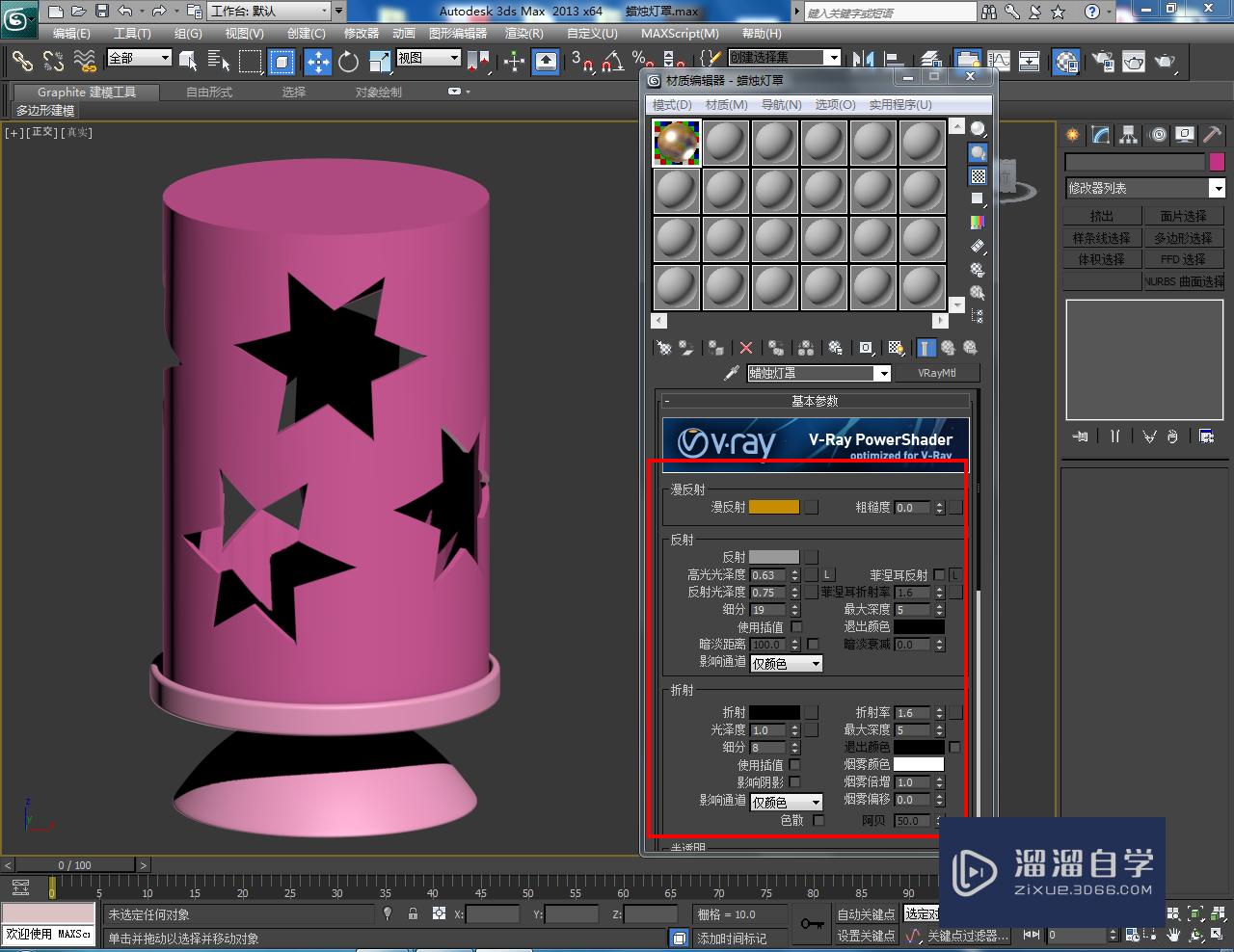Toggle Window/Crossing selection mode
This screenshot has height=952, width=1234.
[x=282, y=62]
